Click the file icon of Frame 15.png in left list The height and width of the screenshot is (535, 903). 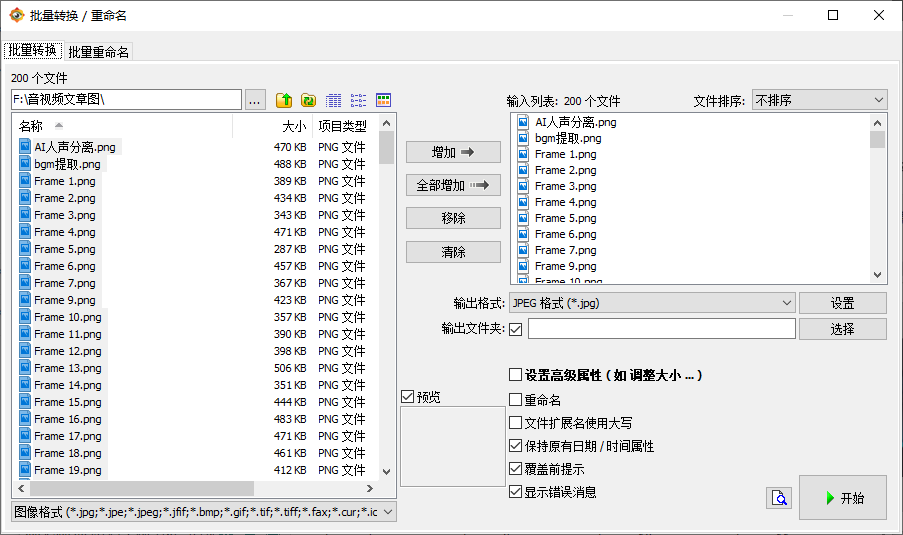pyautogui.click(x=25, y=402)
